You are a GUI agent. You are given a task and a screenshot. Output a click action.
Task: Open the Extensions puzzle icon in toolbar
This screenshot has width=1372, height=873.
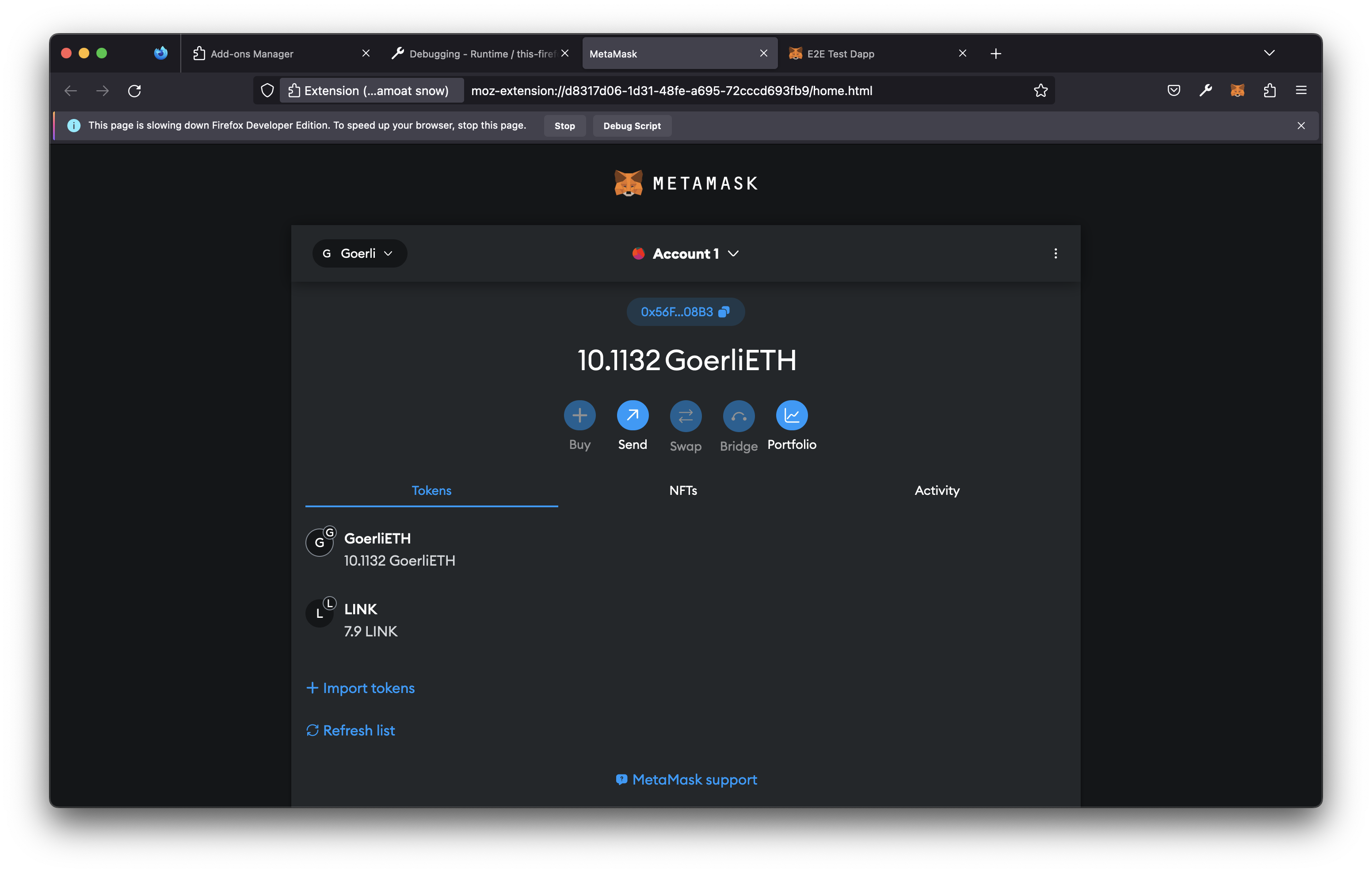[x=1269, y=90]
